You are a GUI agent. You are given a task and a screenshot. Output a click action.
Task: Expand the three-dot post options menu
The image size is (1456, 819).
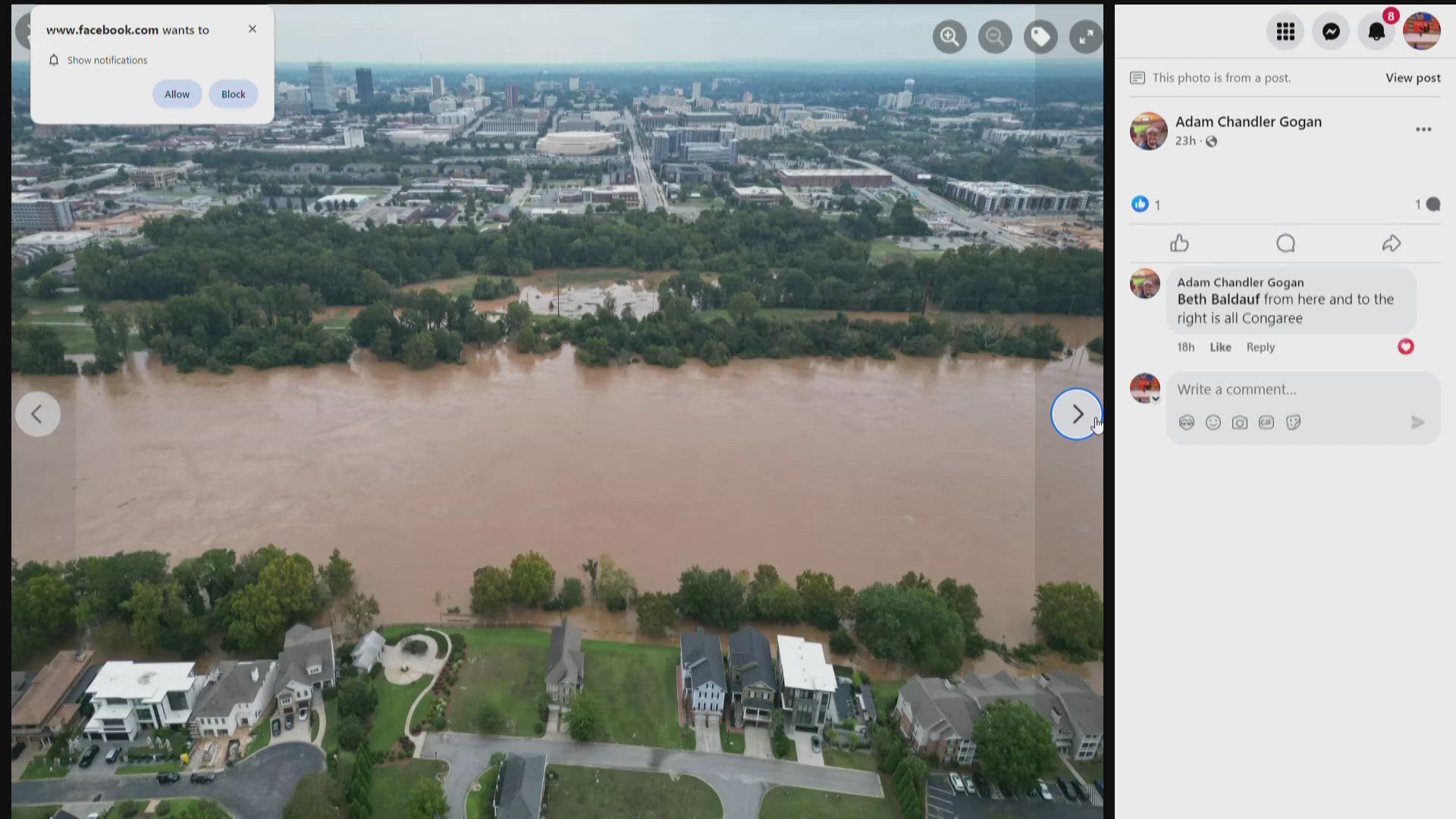pos(1423,129)
